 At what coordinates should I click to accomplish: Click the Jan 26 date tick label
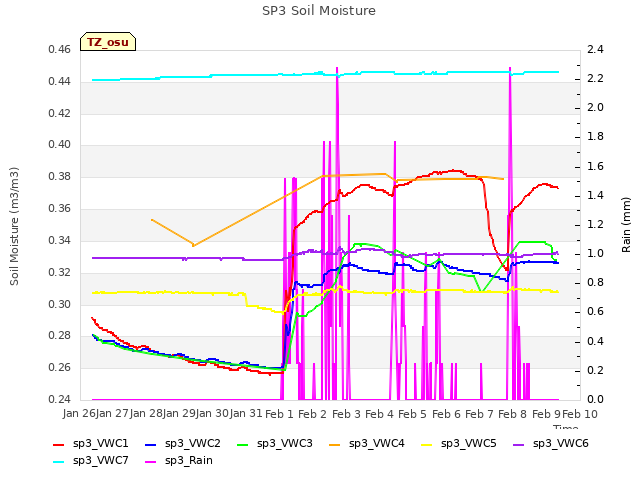(x=79, y=414)
